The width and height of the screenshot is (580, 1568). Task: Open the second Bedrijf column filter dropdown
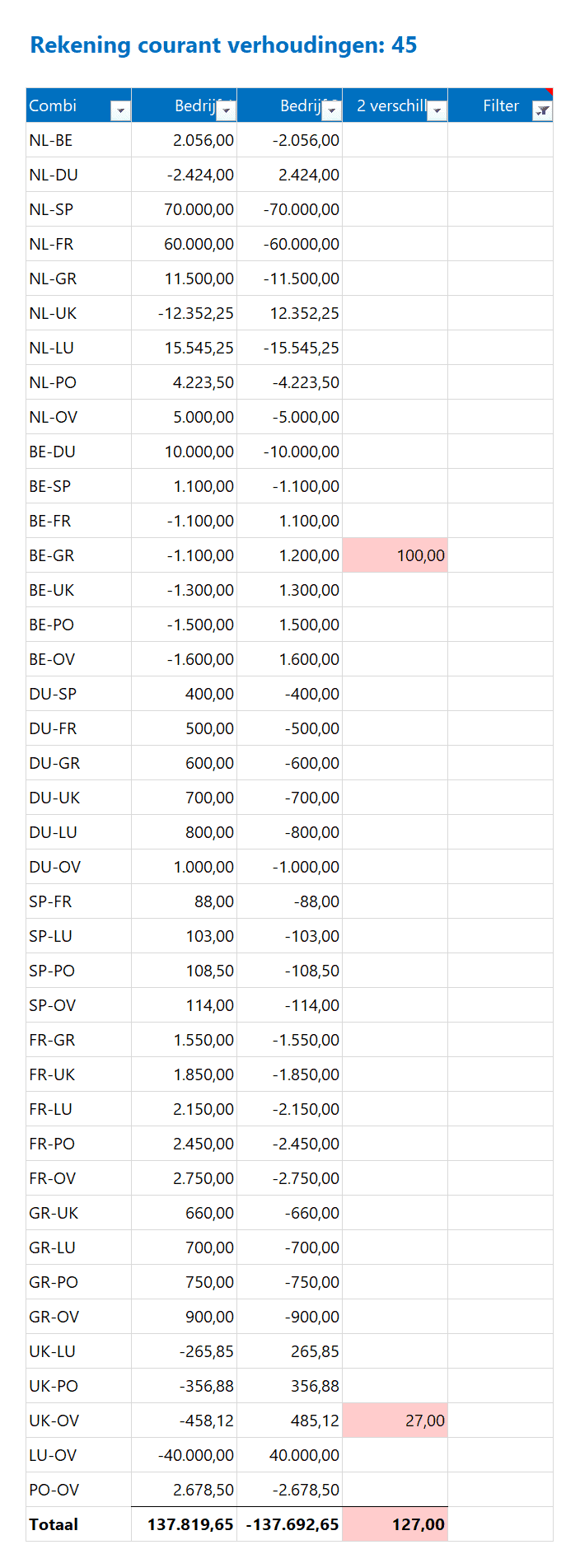332,110
